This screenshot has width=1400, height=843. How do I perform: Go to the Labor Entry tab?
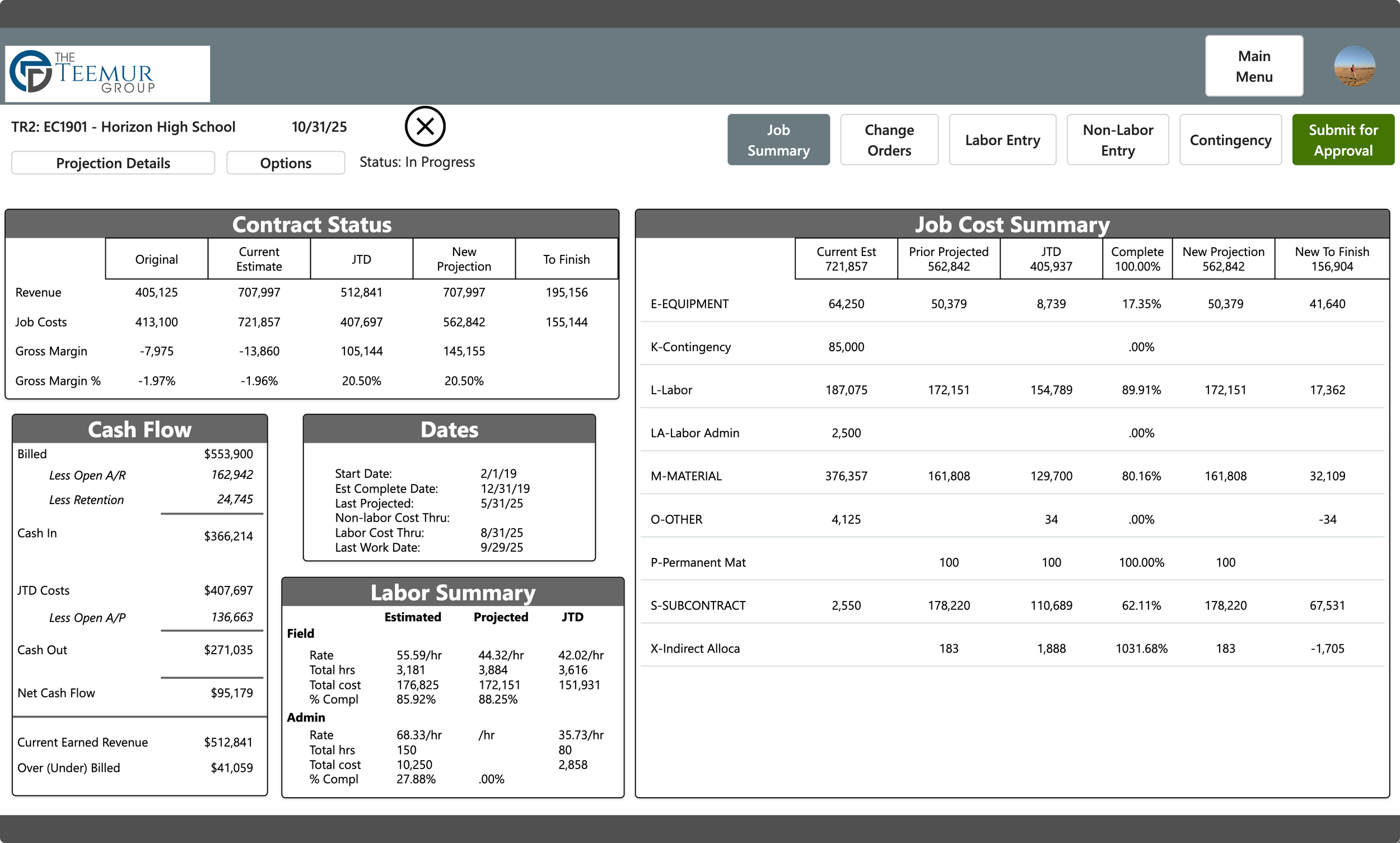pos(1002,139)
